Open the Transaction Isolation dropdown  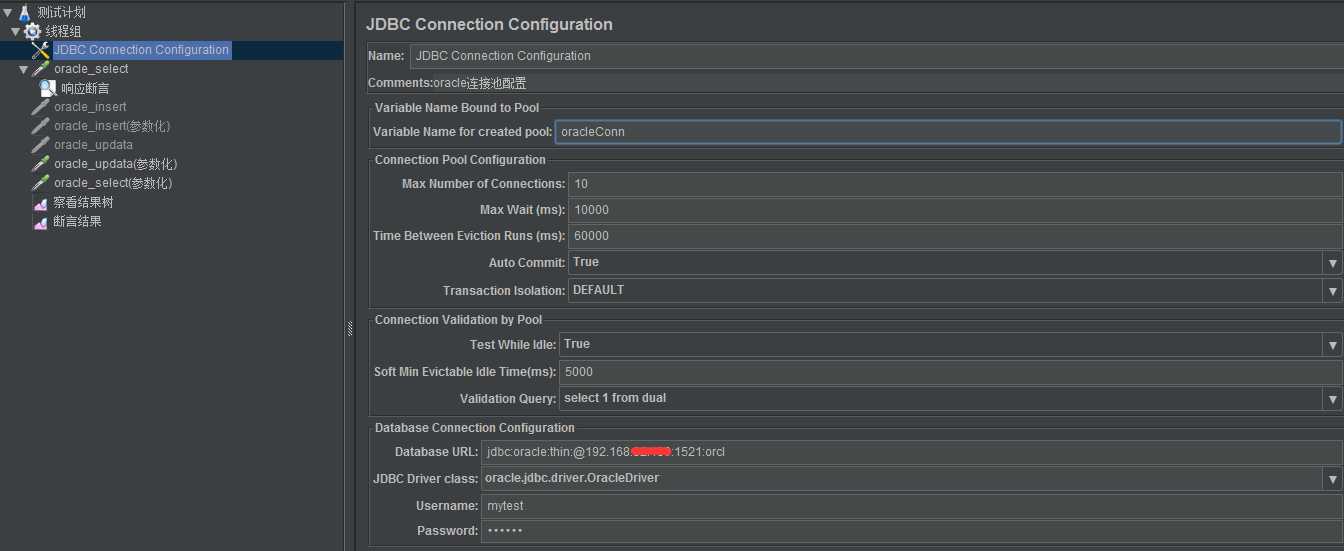tap(1332, 291)
